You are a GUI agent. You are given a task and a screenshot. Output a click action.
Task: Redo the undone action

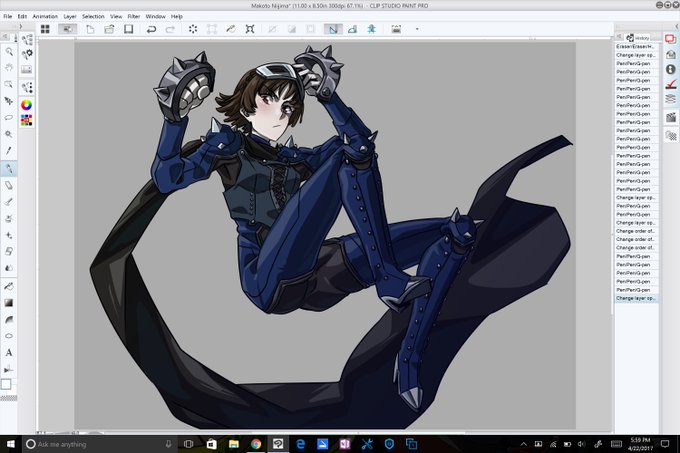pos(170,29)
